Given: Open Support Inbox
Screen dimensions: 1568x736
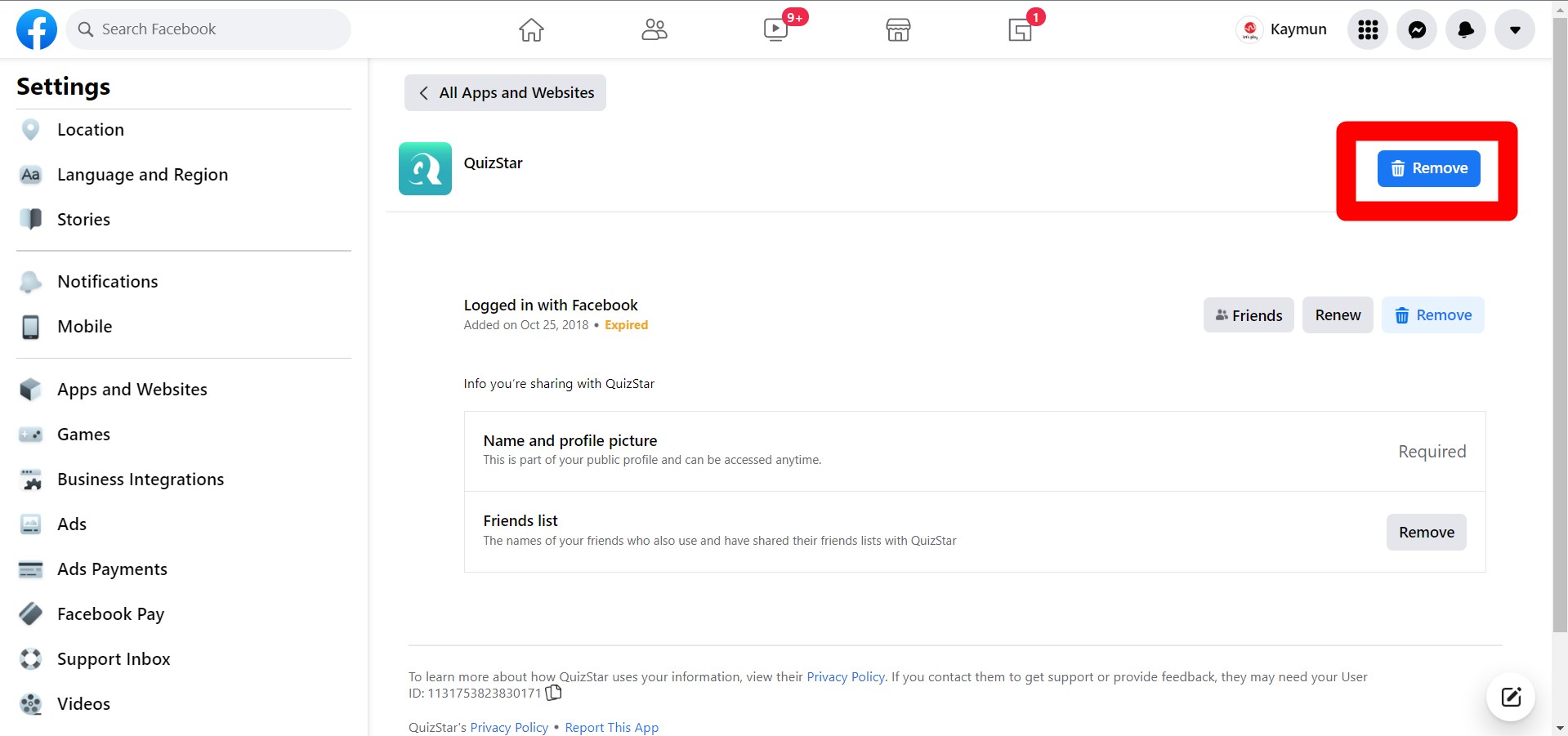Looking at the screenshot, I should 184,659.
